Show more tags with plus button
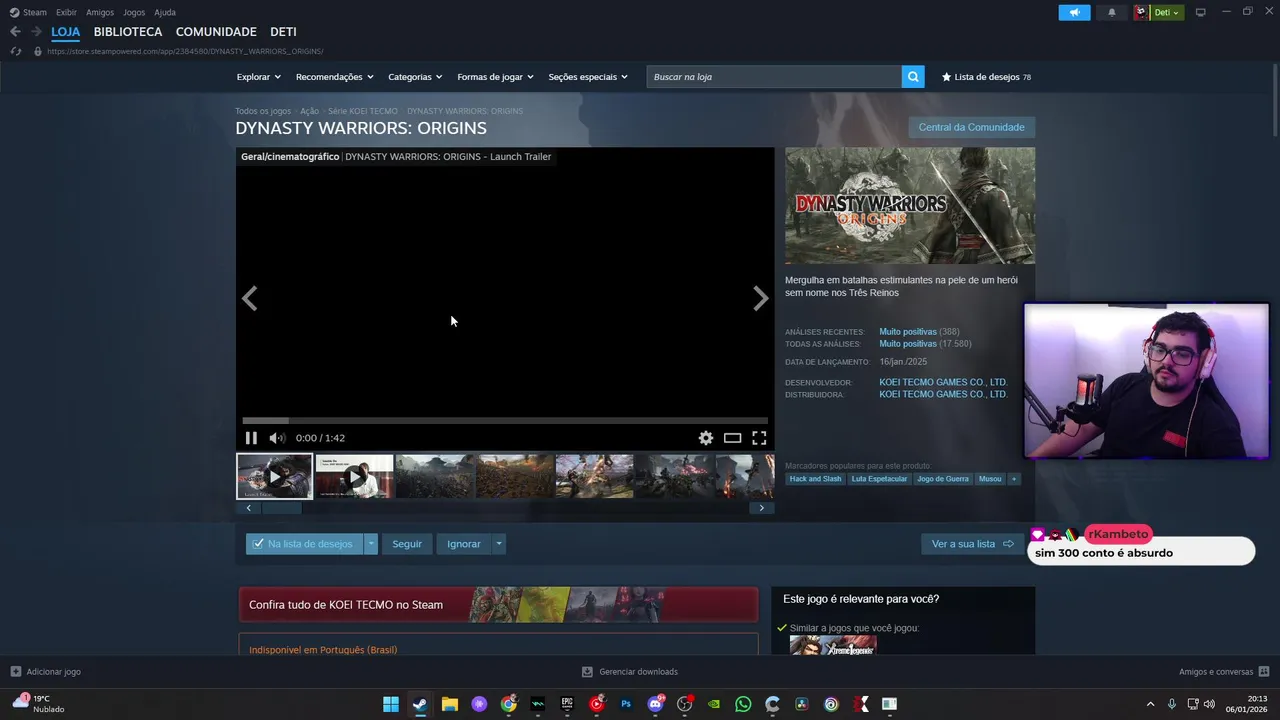The width and height of the screenshot is (1280, 720). point(1014,479)
